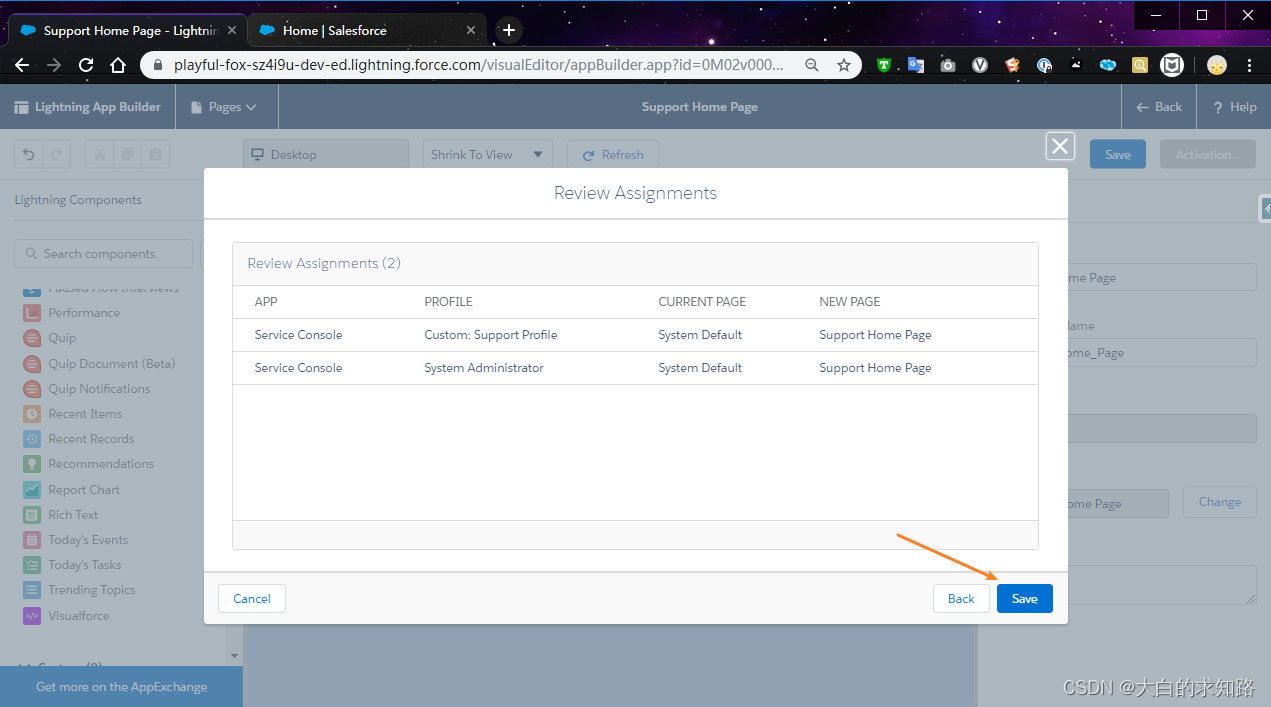This screenshot has height=707, width=1271.
Task: Click Save in the Review Assignments dialog
Action: pos(1025,598)
